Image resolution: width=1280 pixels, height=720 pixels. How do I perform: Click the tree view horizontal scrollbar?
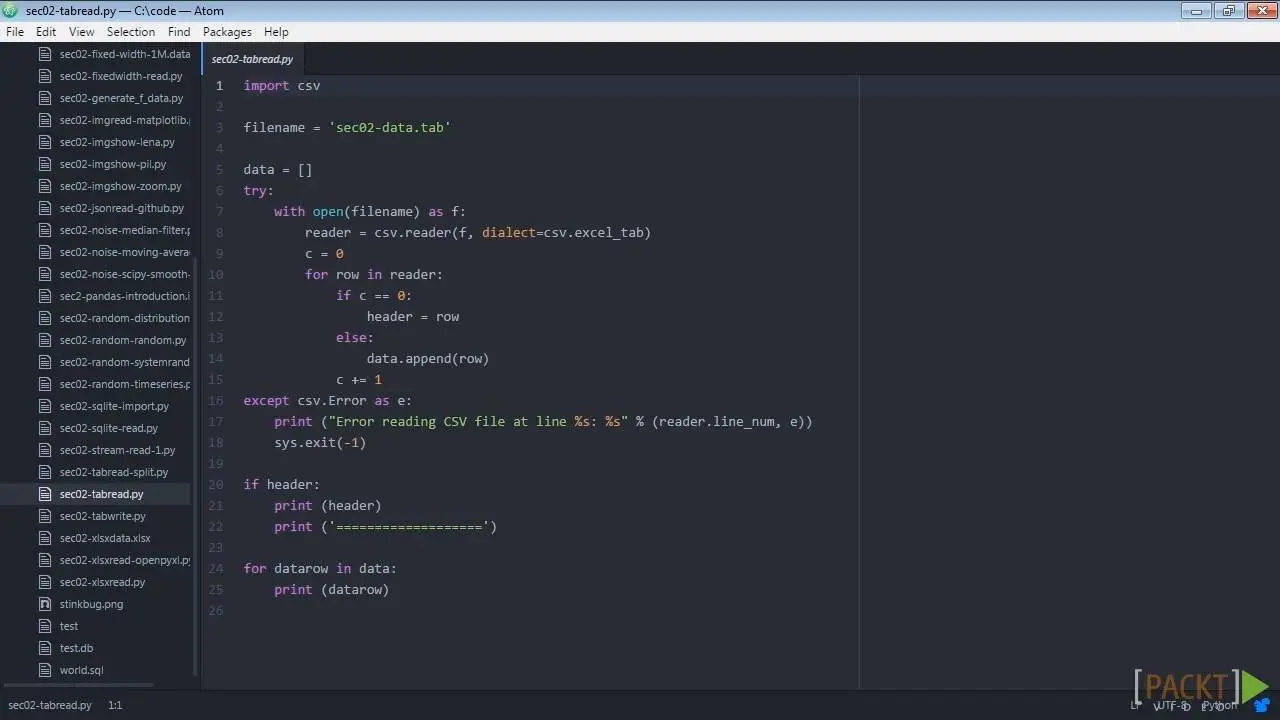78,685
